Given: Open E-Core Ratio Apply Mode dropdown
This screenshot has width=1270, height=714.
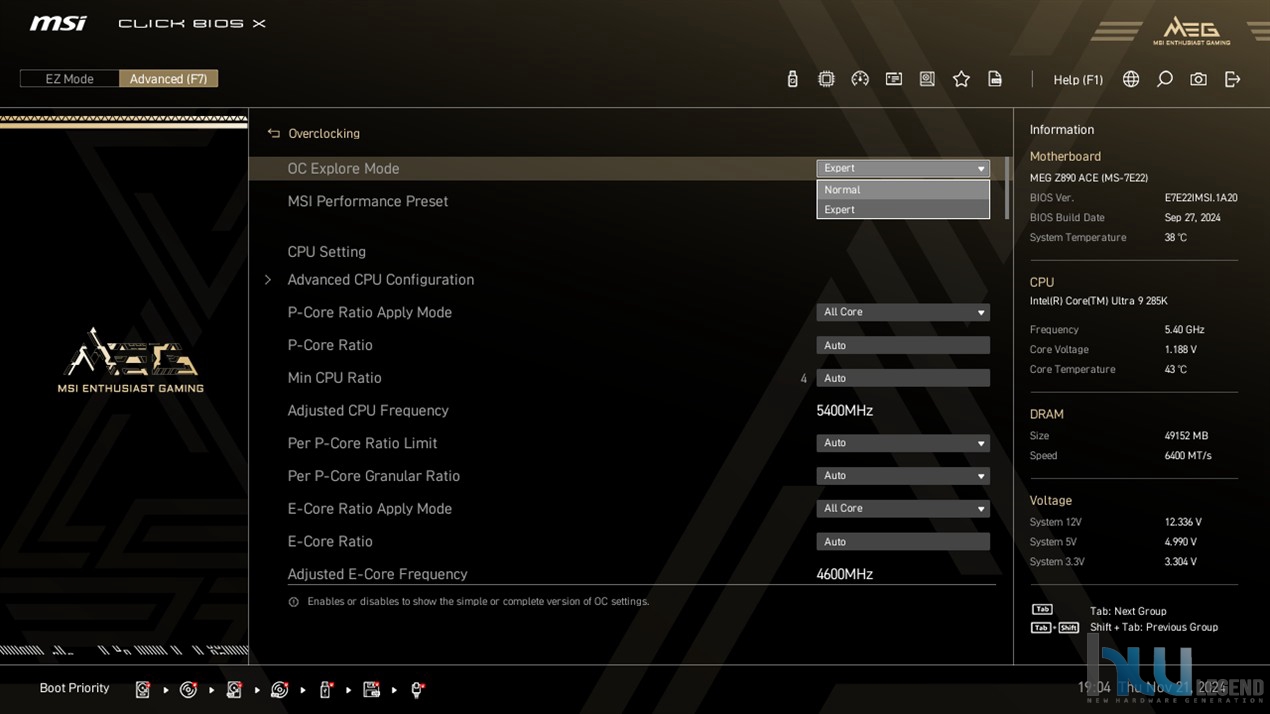Looking at the screenshot, I should [903, 509].
